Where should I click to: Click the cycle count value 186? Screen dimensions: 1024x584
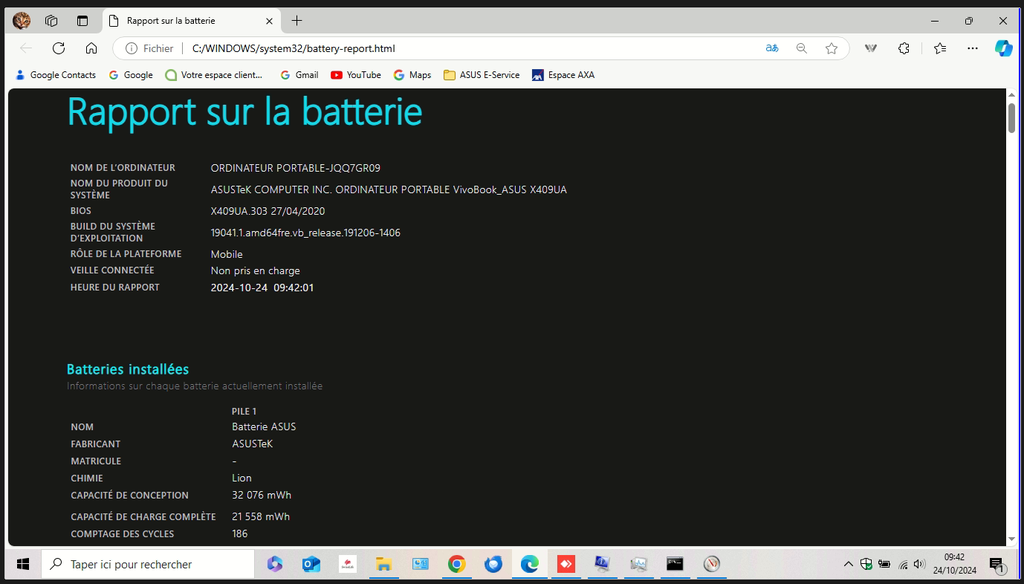[240, 534]
